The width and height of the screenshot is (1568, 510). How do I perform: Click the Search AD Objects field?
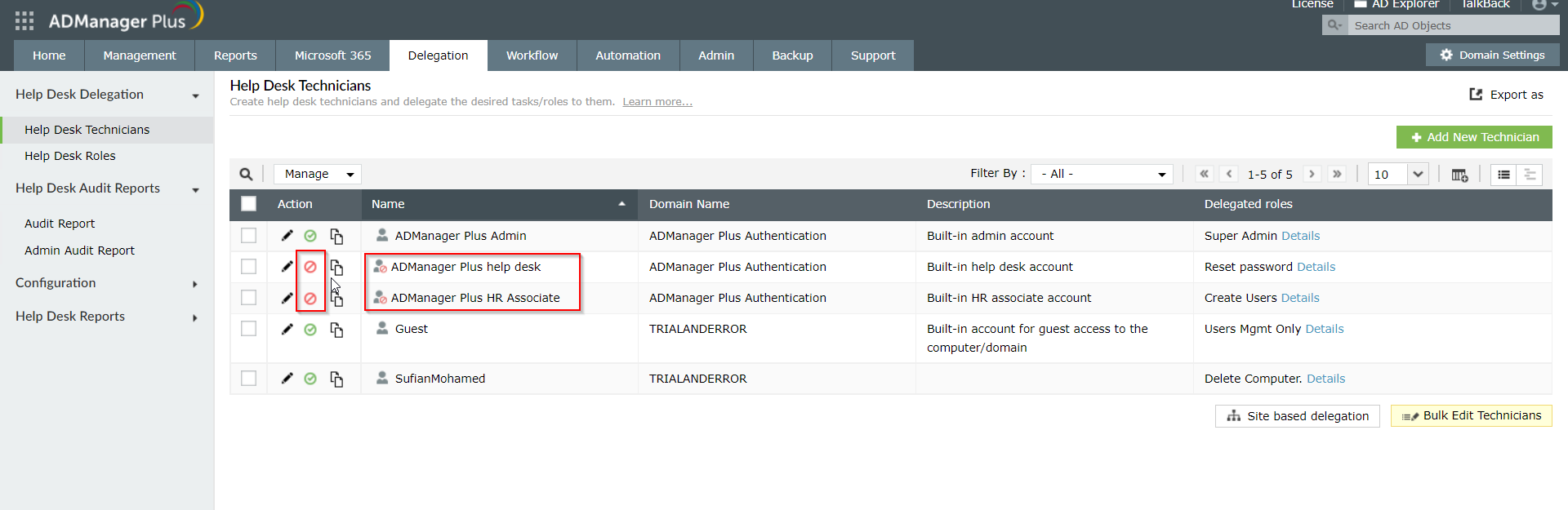coord(1452,25)
